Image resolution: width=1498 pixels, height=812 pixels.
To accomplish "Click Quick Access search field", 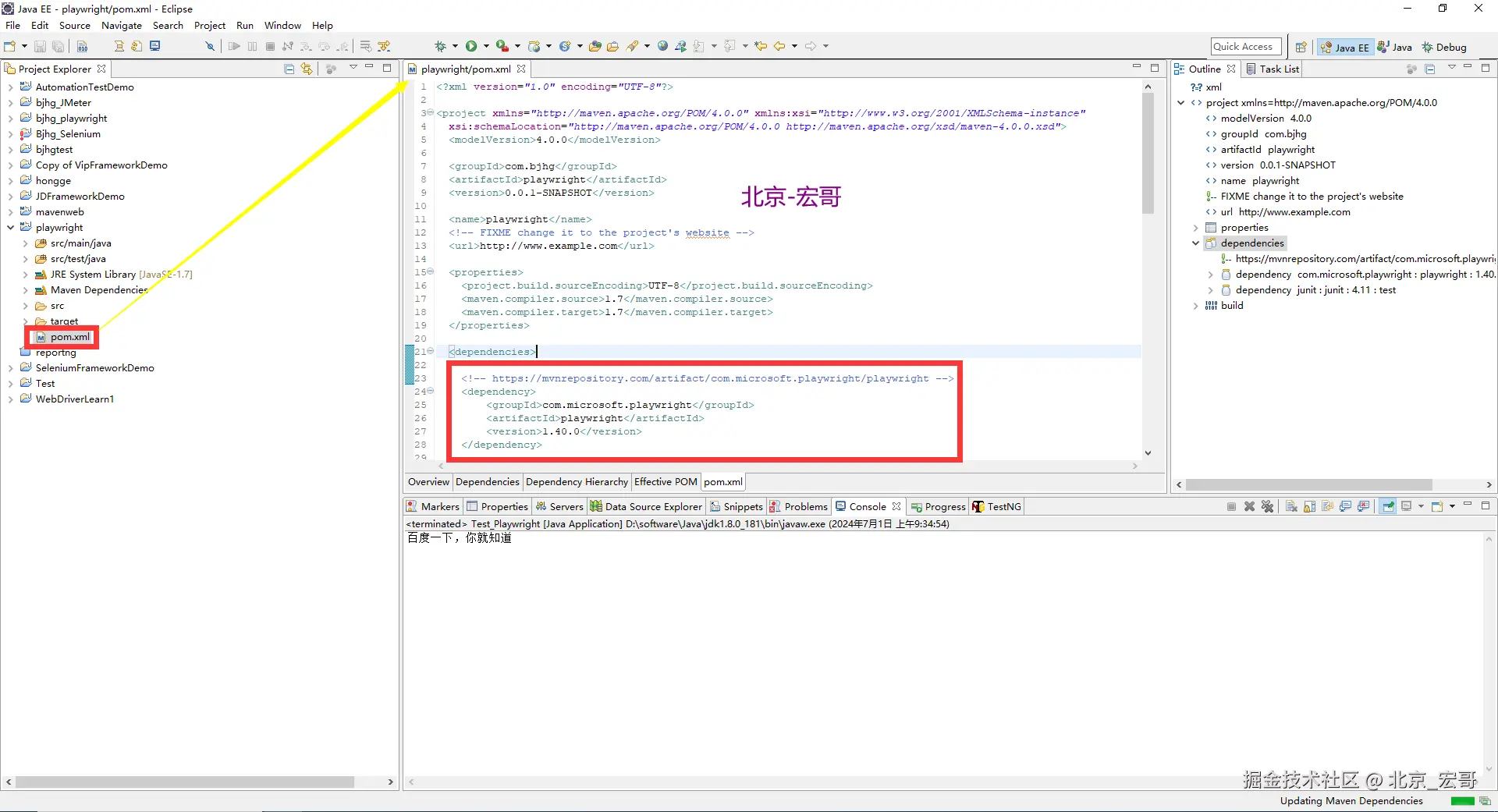I will [1246, 47].
